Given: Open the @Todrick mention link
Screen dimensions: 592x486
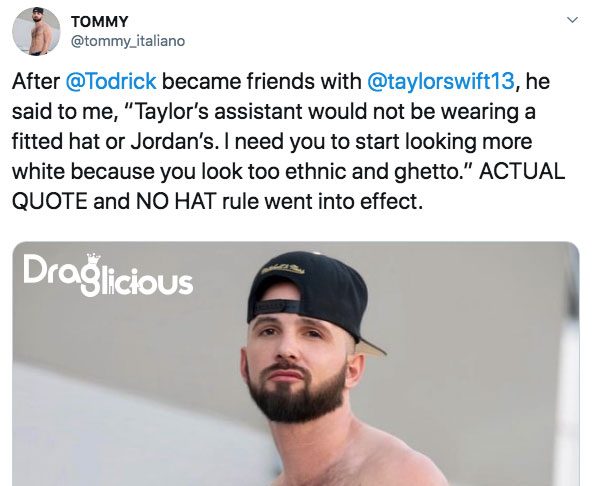Looking at the screenshot, I should tap(111, 81).
